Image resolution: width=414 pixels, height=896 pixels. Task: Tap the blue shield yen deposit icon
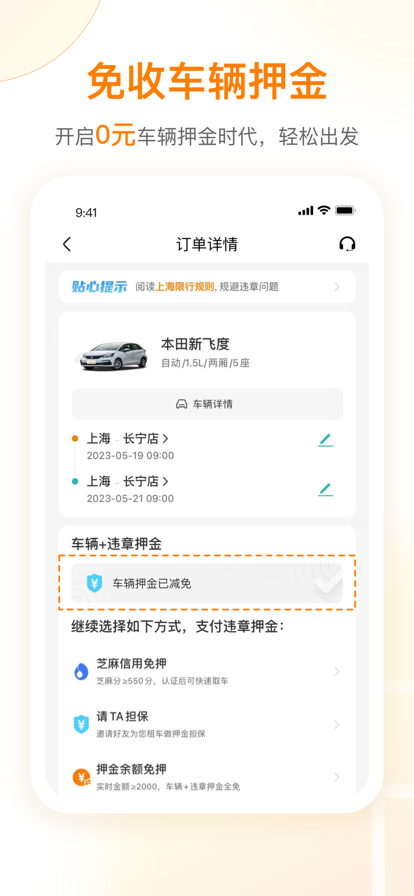94,583
